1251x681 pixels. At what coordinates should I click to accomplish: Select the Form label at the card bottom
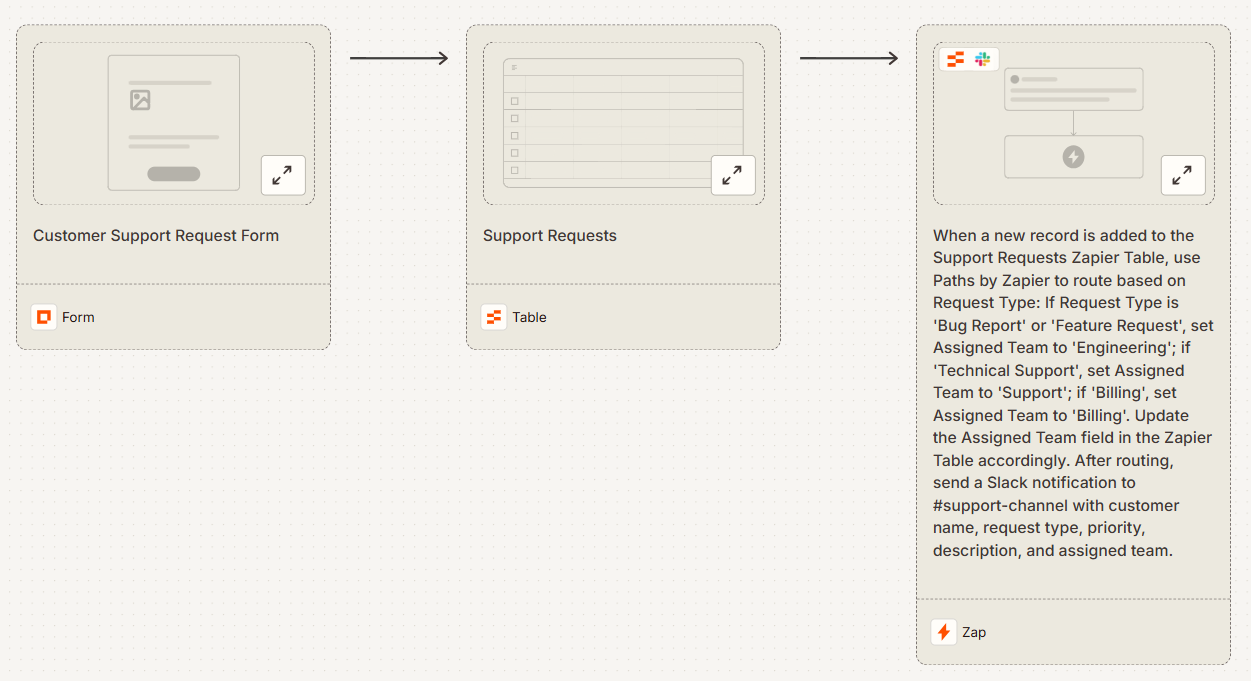pos(78,316)
